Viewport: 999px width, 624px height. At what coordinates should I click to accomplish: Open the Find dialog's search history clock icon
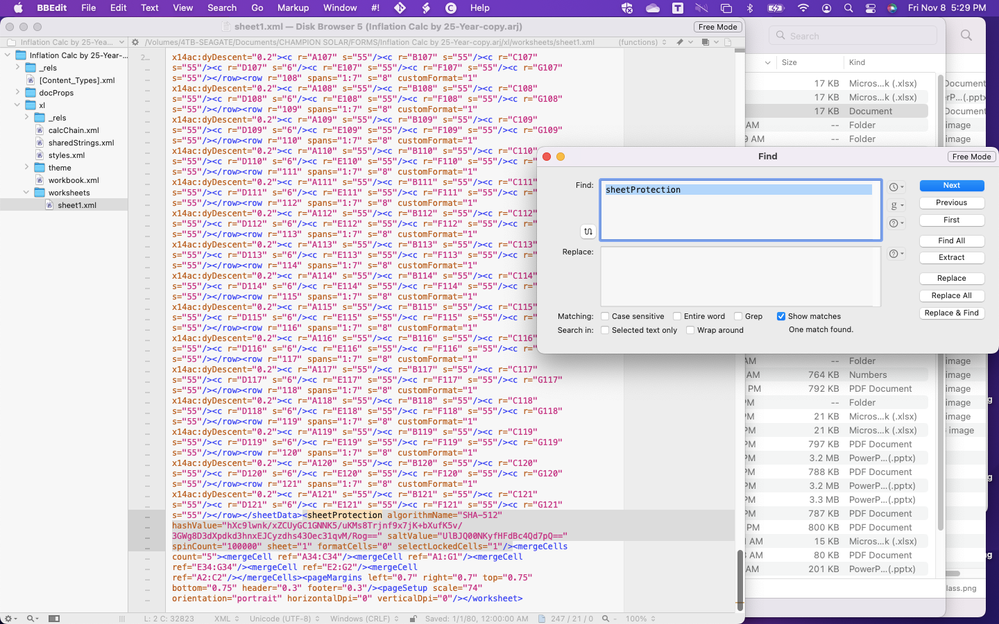coord(896,187)
